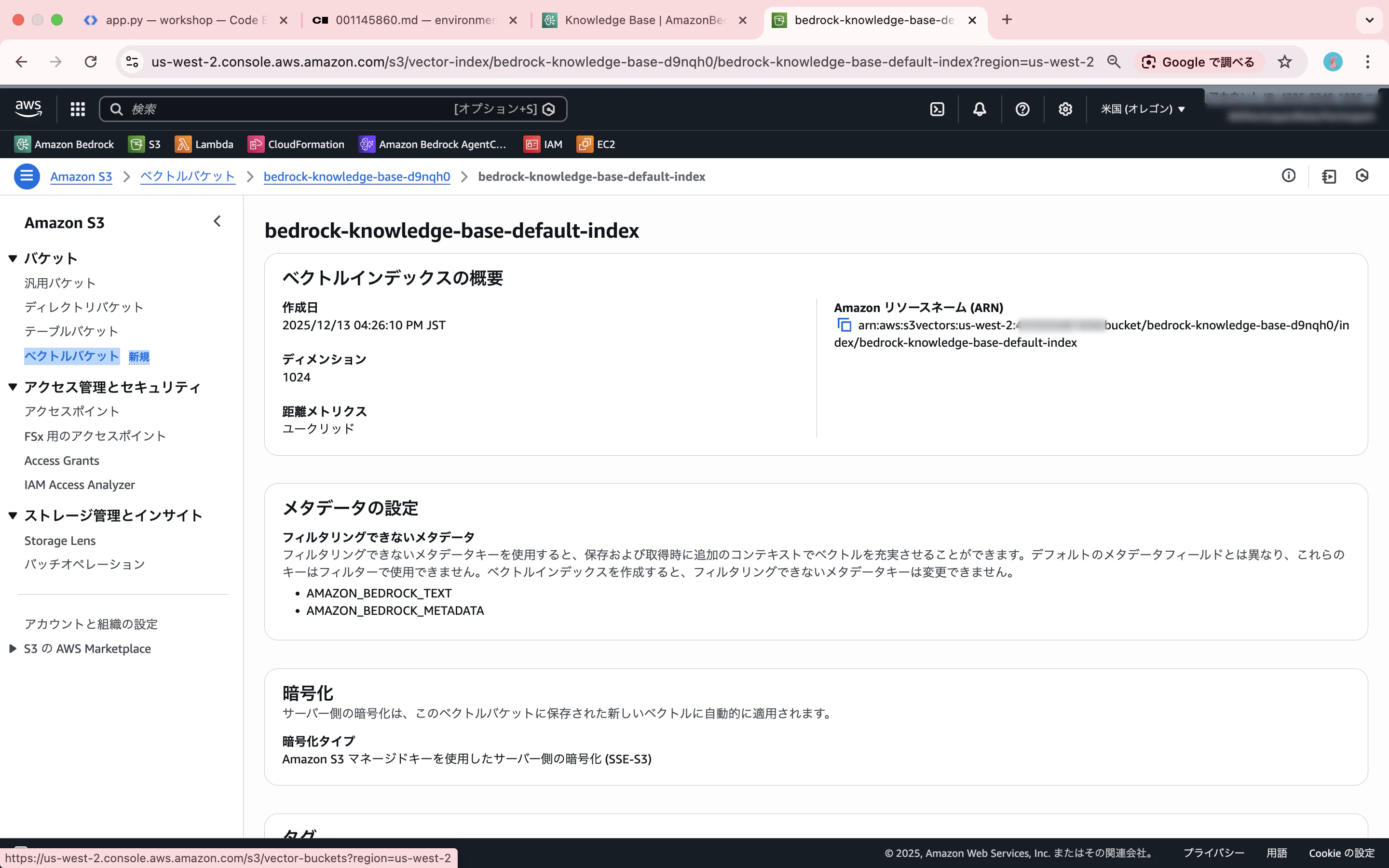Select ベクトルバケット in the sidebar
The image size is (1389, 868).
coord(71,356)
